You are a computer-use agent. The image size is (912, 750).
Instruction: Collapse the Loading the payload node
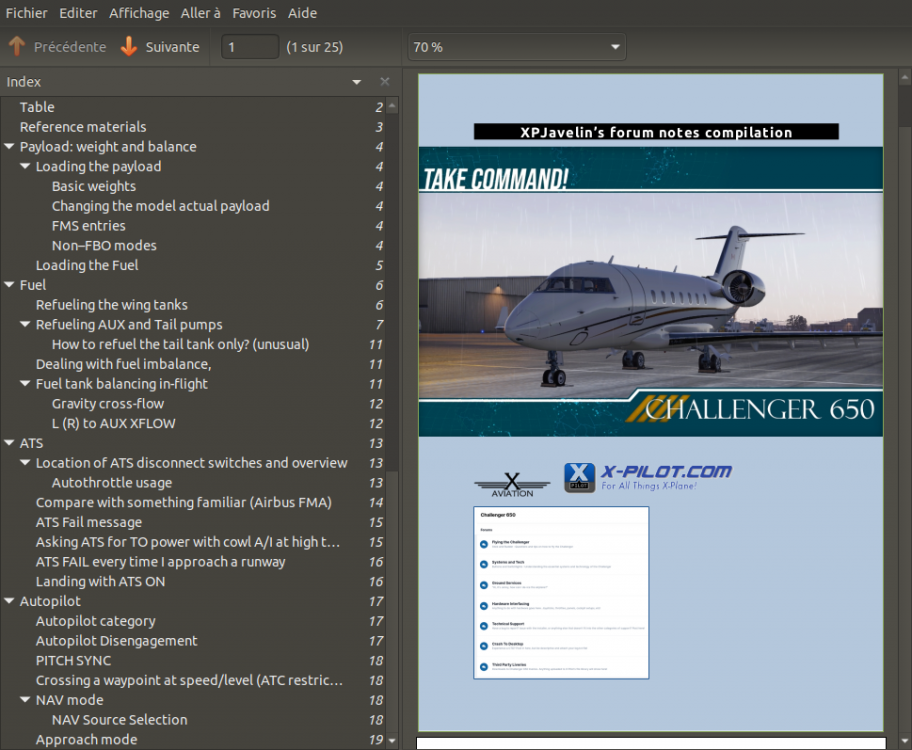[25, 166]
